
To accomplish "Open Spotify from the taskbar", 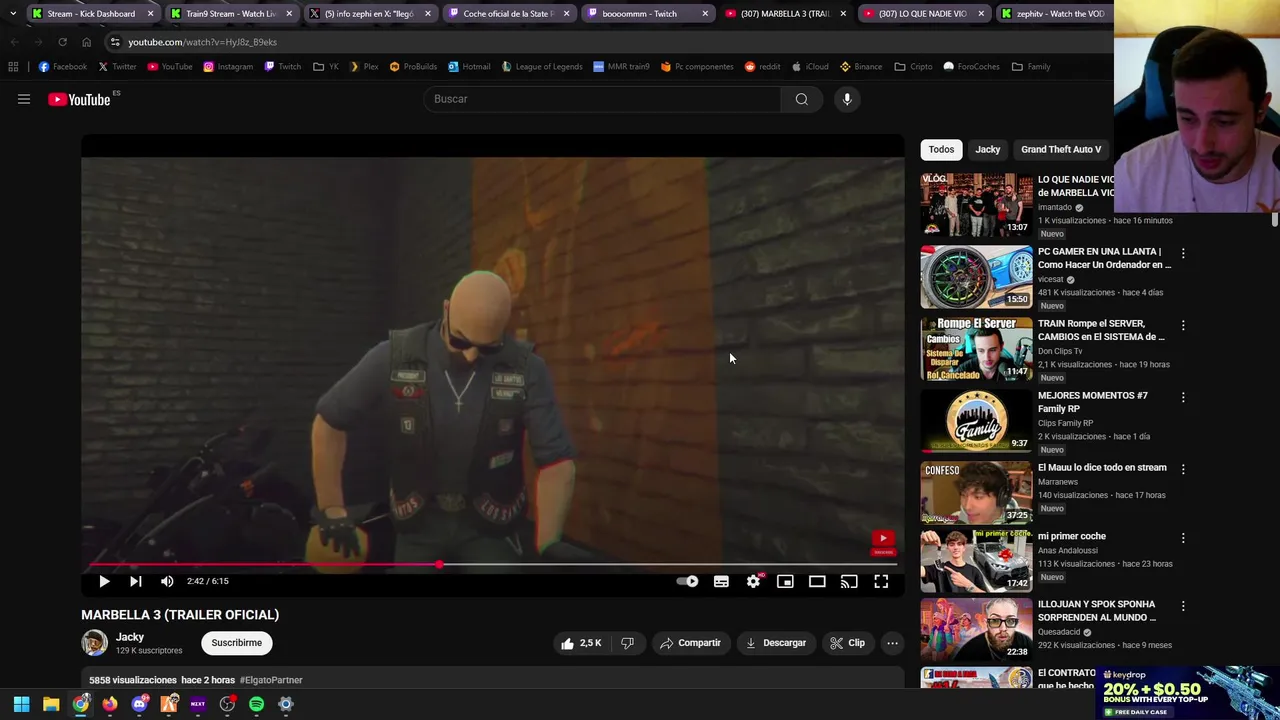I will point(257,704).
